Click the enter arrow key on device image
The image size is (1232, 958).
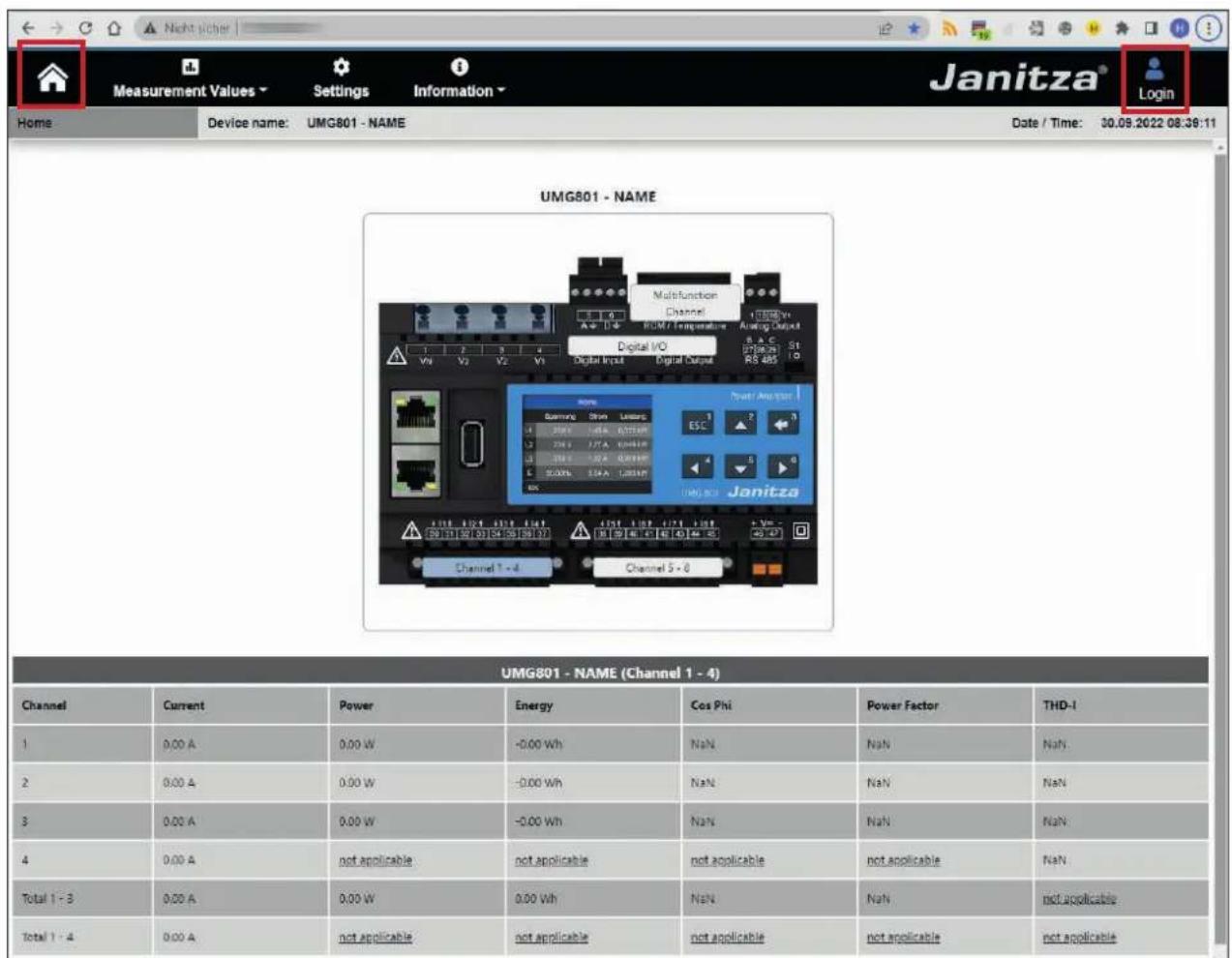782,424
